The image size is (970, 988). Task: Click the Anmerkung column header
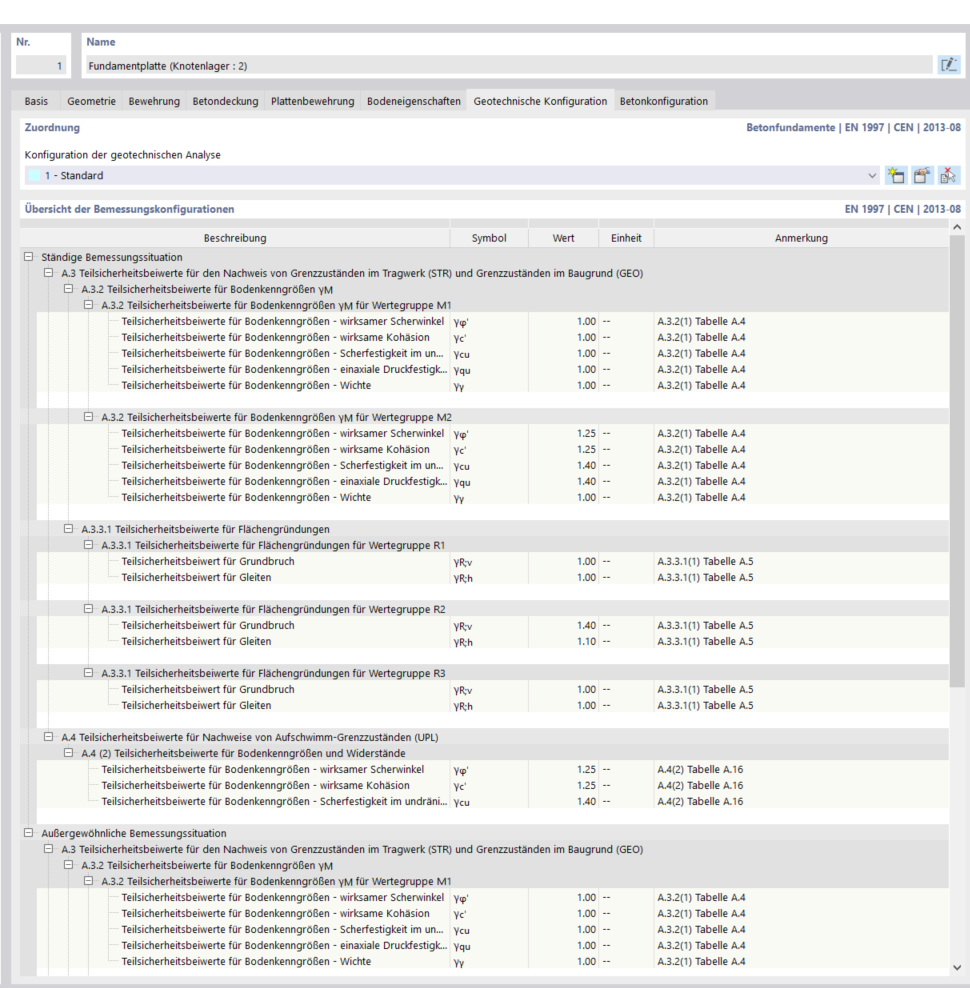(x=801, y=238)
